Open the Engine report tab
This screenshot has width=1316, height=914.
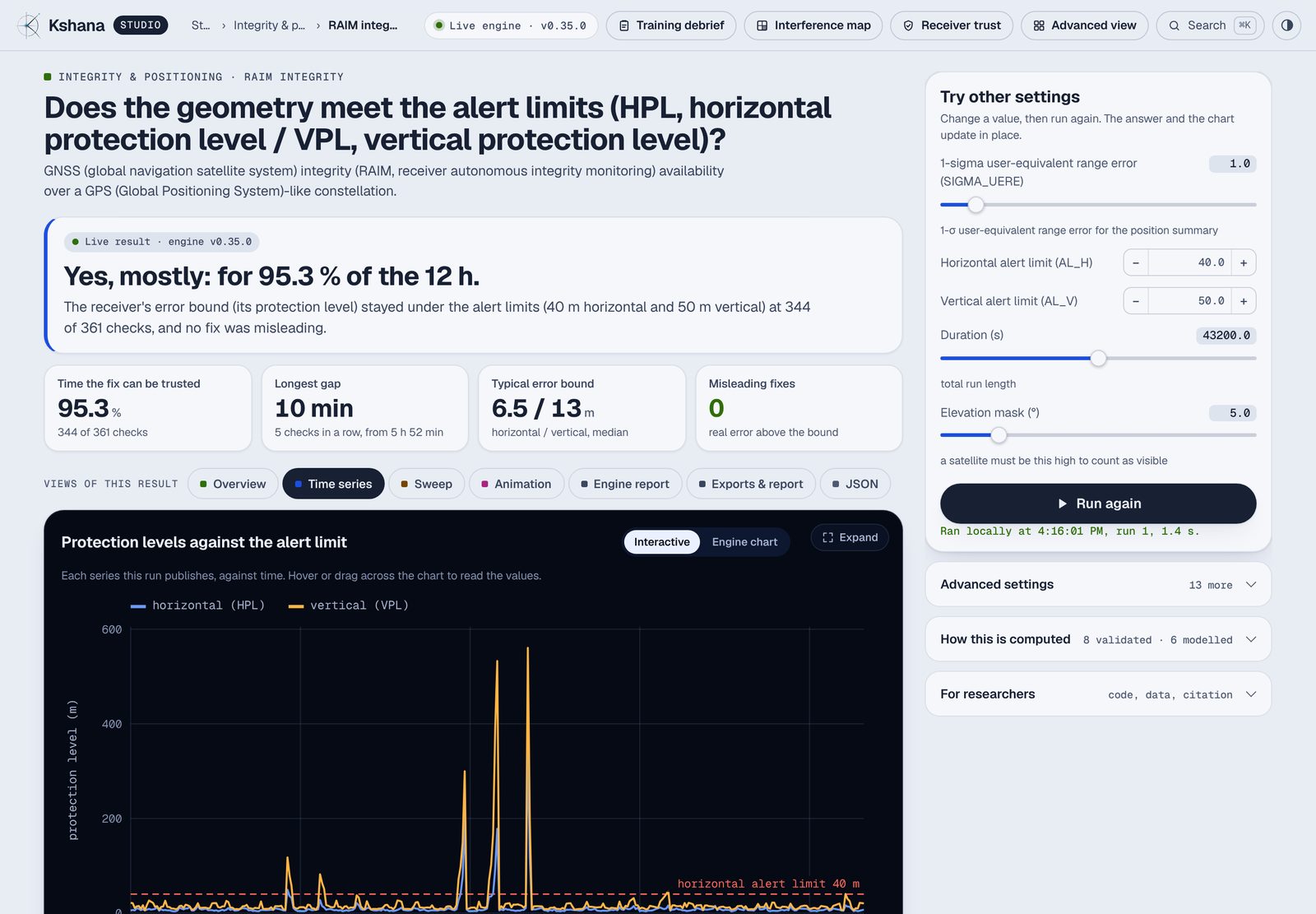tap(625, 484)
